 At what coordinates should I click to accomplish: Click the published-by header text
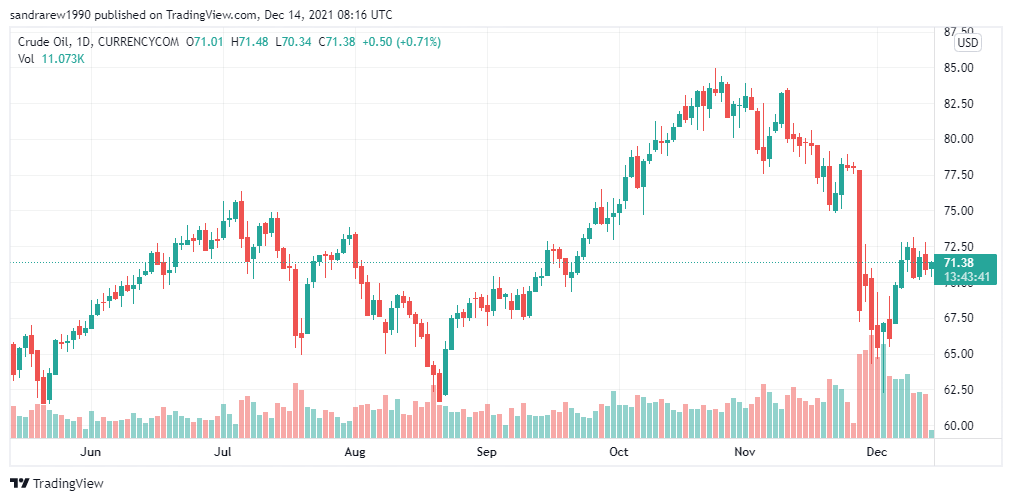tap(201, 14)
